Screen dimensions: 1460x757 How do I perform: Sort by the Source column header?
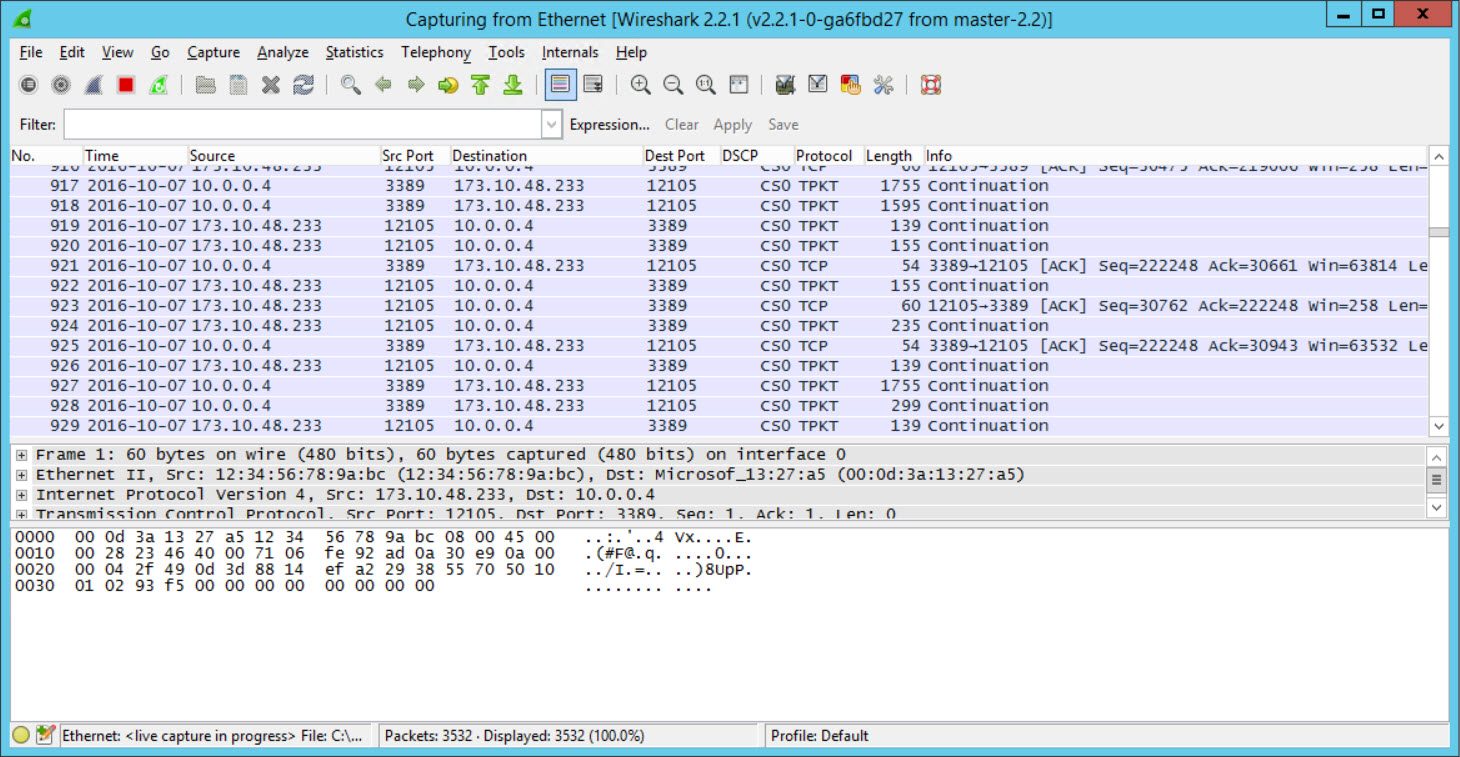(x=284, y=156)
